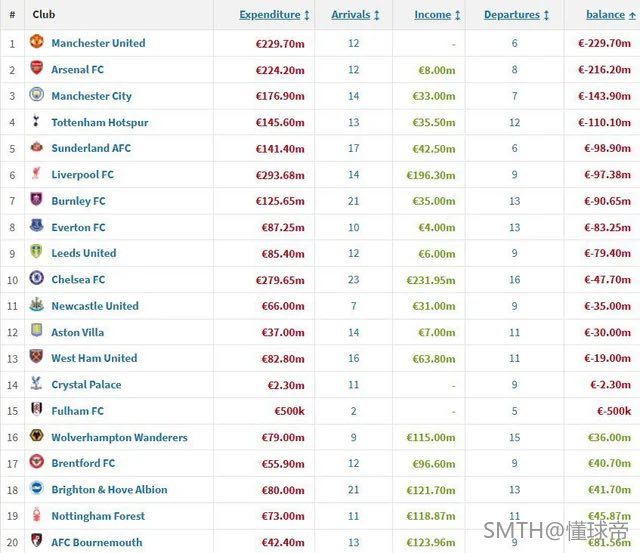This screenshot has height=553, width=640.
Task: Click Brighton's €121.70m income value
Action: (x=431, y=490)
